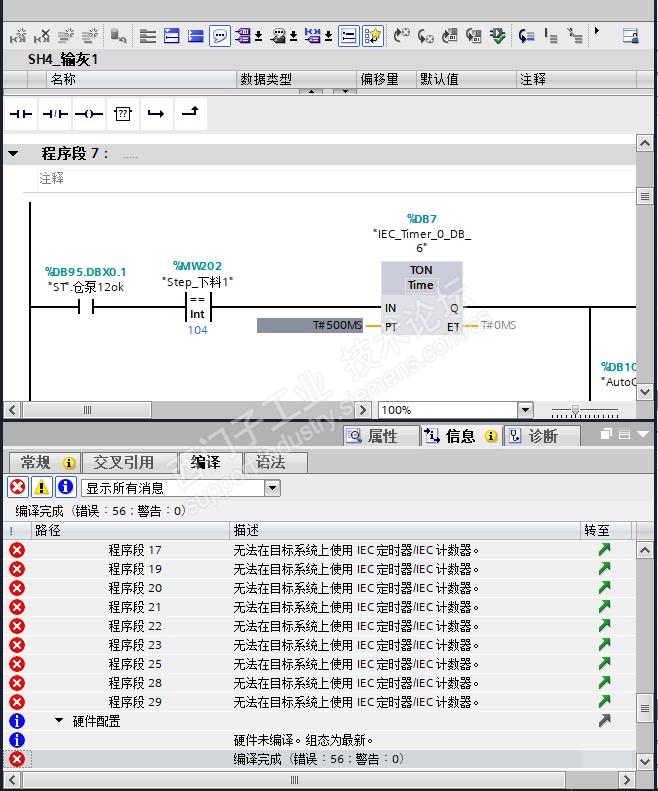This screenshot has width=658, height=791.
Task: Open the tag information dropdown arrow
Action: click(294, 36)
